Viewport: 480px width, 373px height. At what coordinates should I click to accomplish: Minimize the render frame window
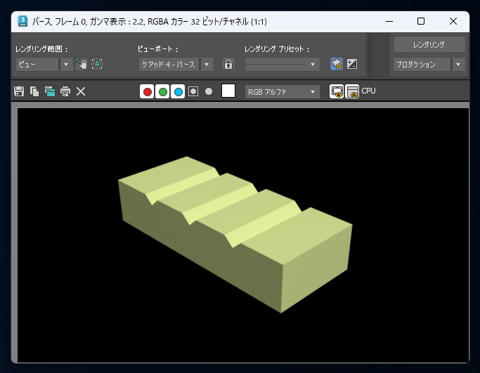pos(389,22)
